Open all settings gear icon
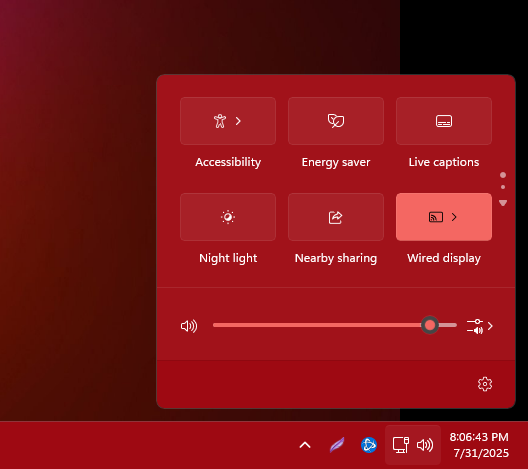Image resolution: width=528 pixels, height=469 pixels. (485, 384)
